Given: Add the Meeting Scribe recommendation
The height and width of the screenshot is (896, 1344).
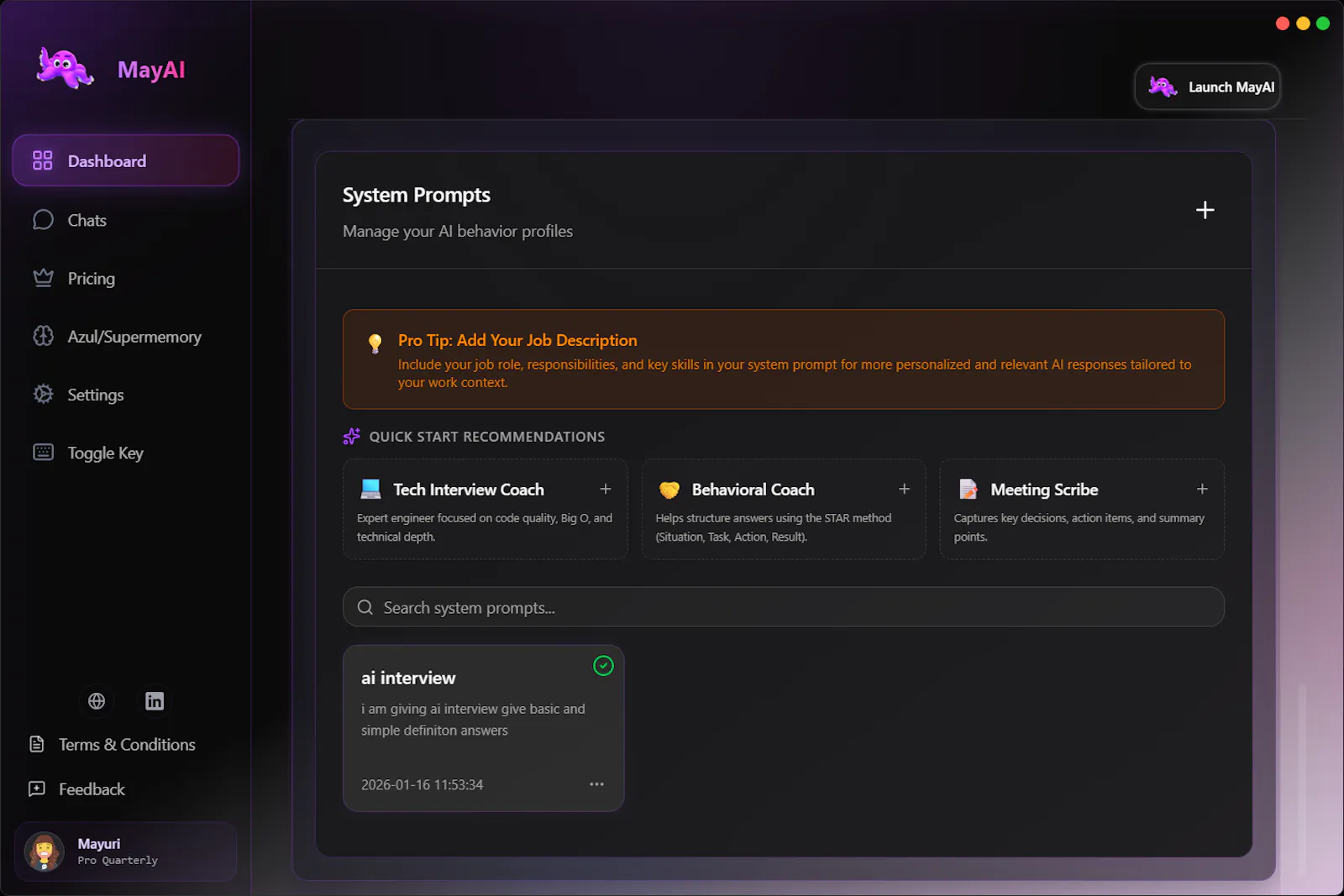Looking at the screenshot, I should click(x=1202, y=489).
